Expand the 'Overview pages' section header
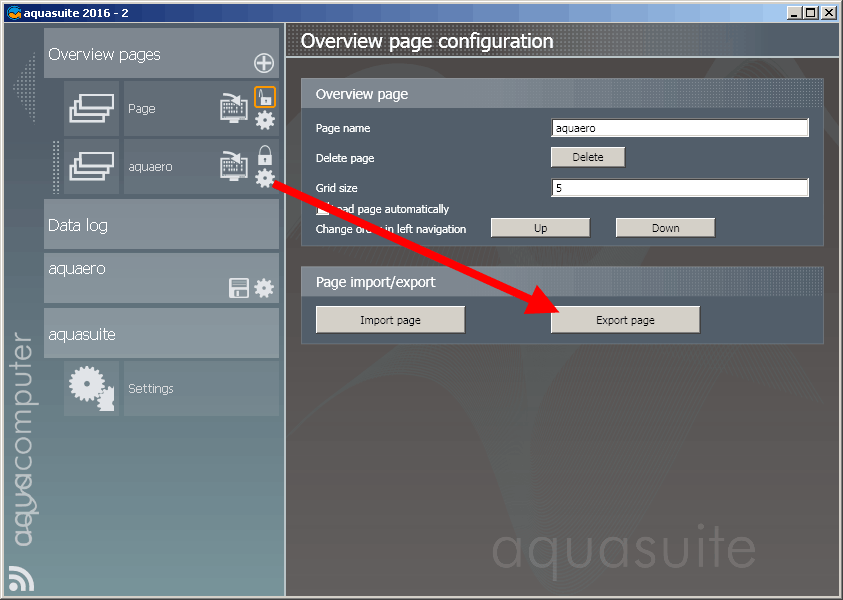Viewport: 843px width, 600px height. coord(161,53)
